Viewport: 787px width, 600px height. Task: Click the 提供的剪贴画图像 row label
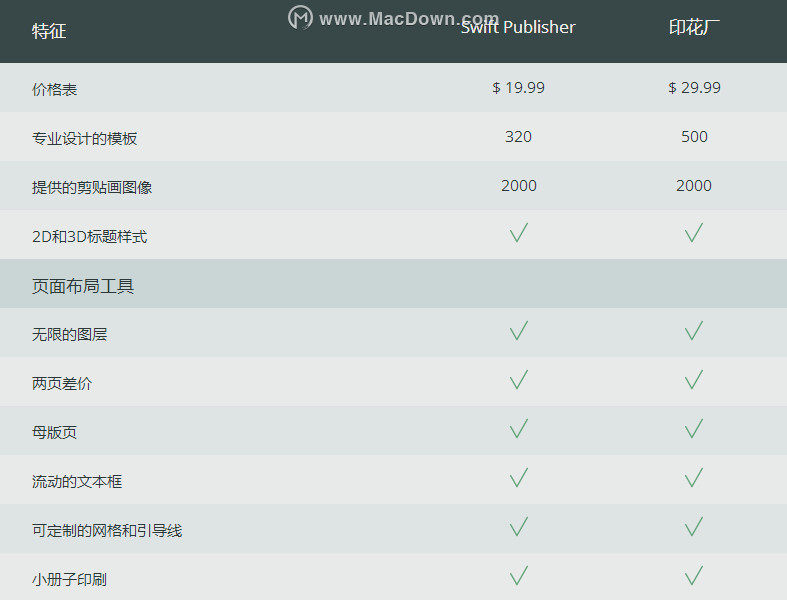[x=92, y=187]
